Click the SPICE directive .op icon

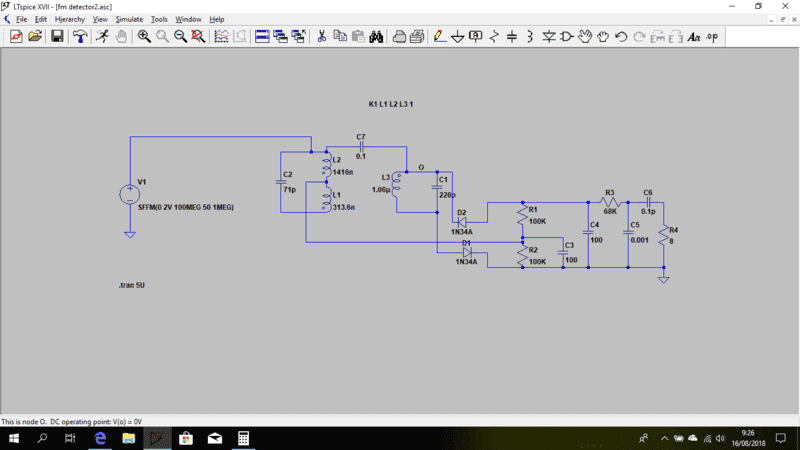(712, 37)
